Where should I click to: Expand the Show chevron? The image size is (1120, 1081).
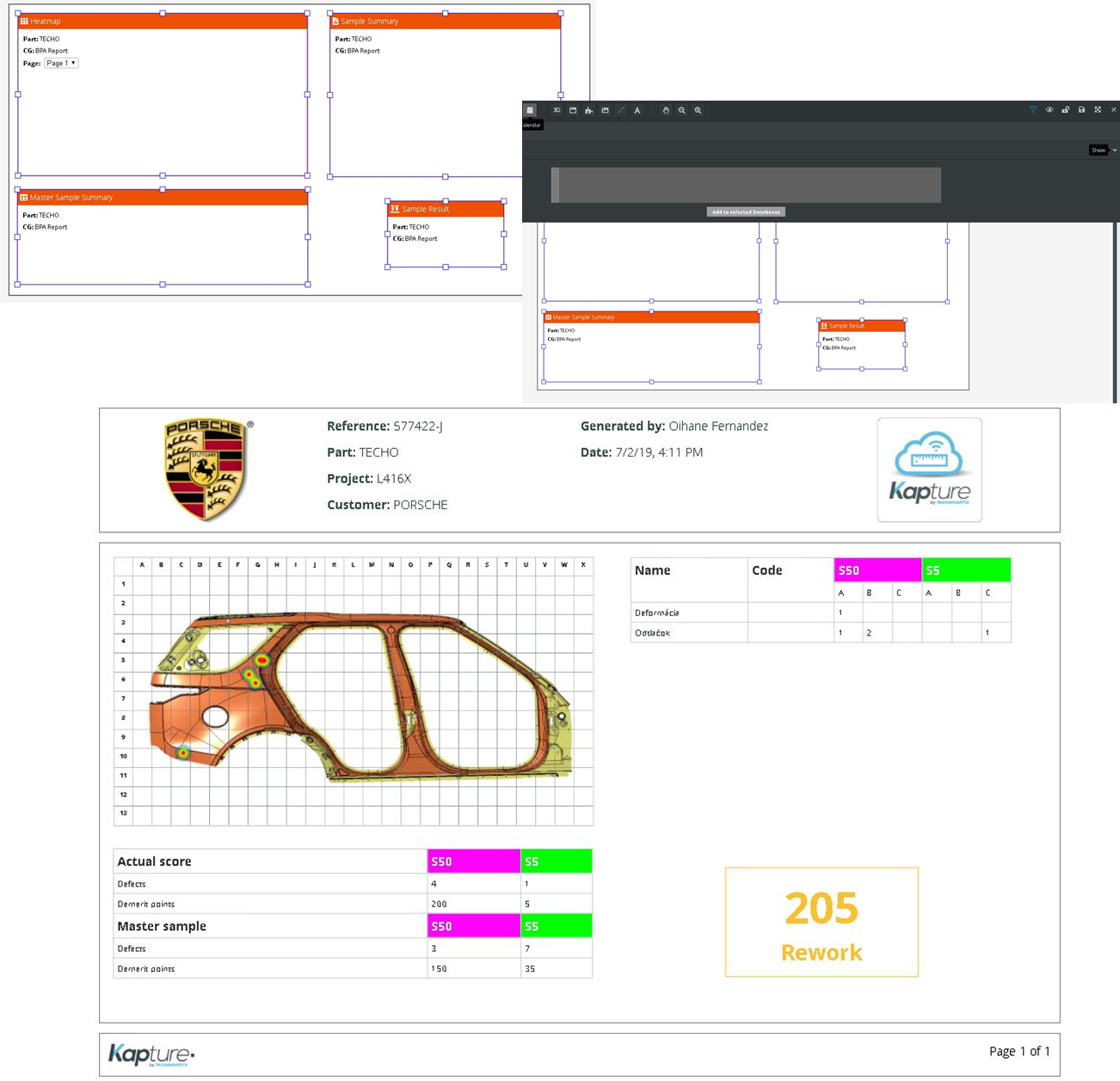pyautogui.click(x=1115, y=150)
